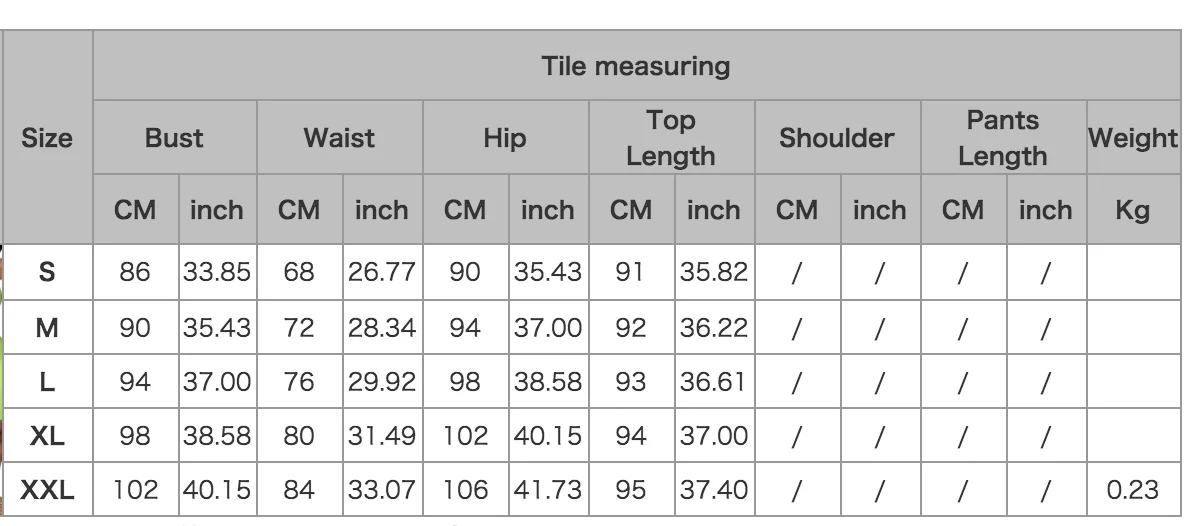Click the 37.40 top length inch value
Screen dimensions: 1198x526
coord(714,489)
